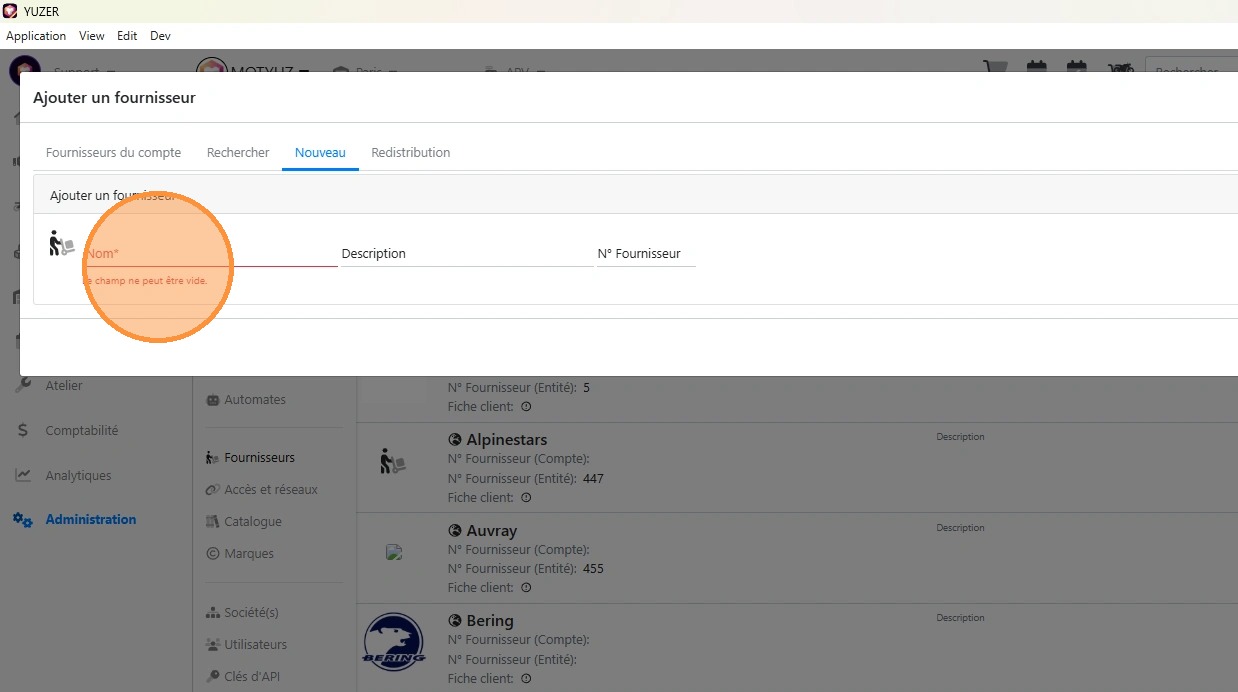Select the Nouveau tab
1238x692 pixels.
pos(320,153)
